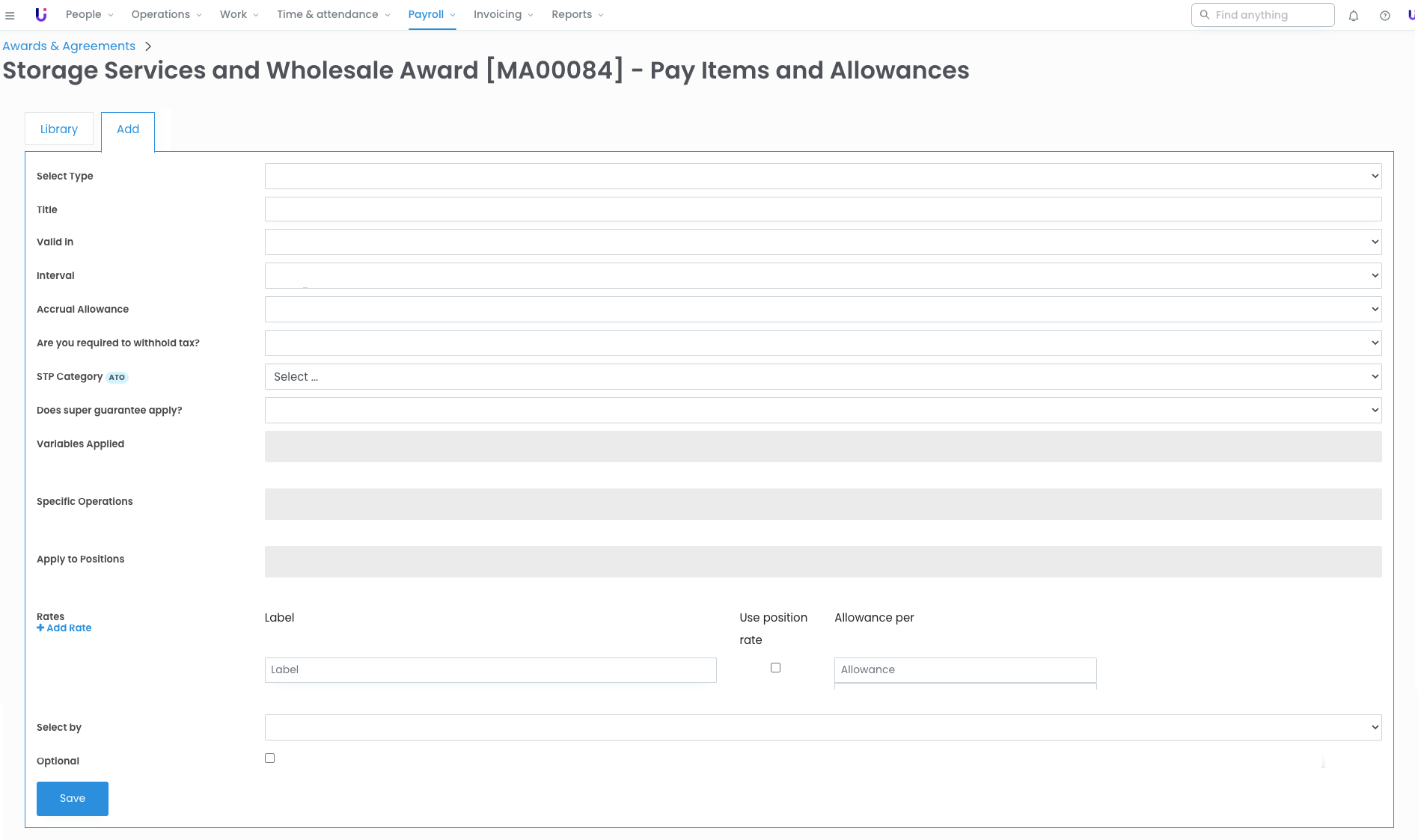
Task: Open the Interval dropdown
Action: (822, 276)
